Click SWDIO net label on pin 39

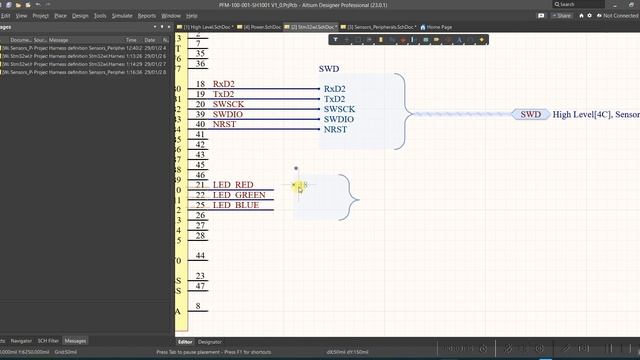click(x=228, y=114)
